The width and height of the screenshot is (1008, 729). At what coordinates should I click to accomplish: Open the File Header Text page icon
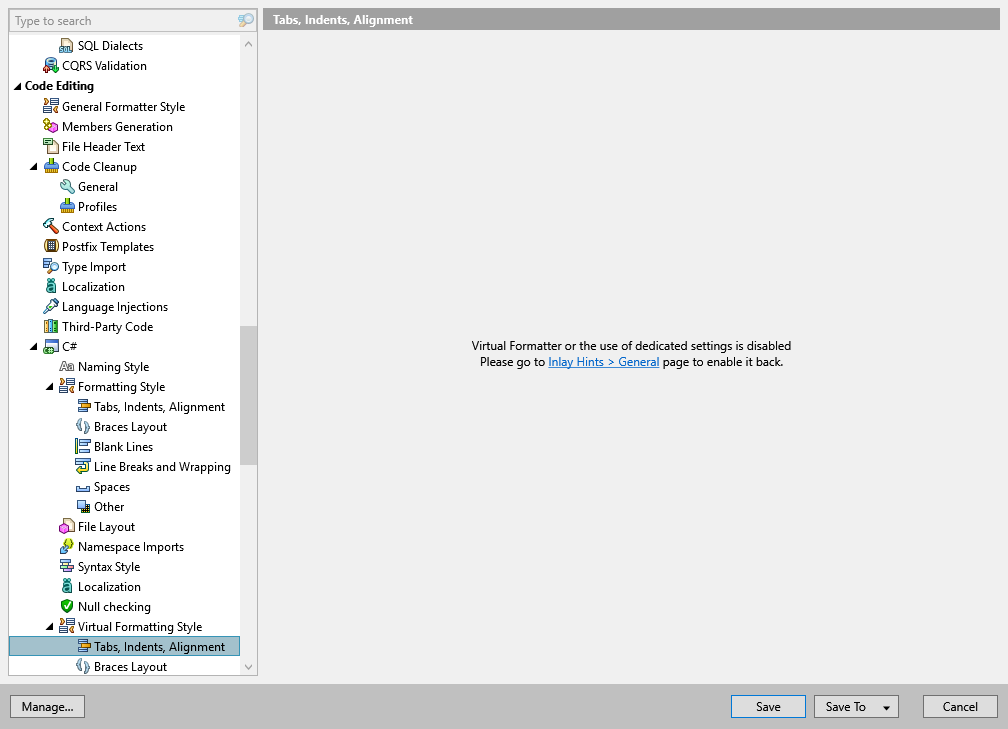click(x=53, y=146)
